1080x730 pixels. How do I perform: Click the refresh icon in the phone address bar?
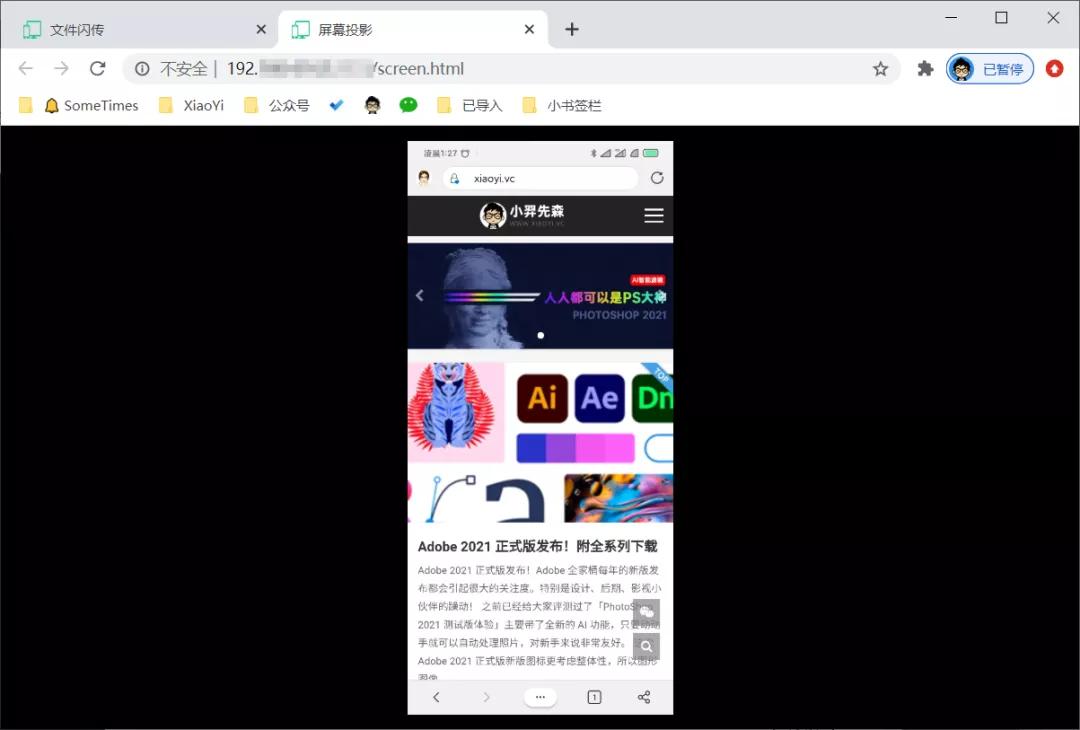coord(658,177)
